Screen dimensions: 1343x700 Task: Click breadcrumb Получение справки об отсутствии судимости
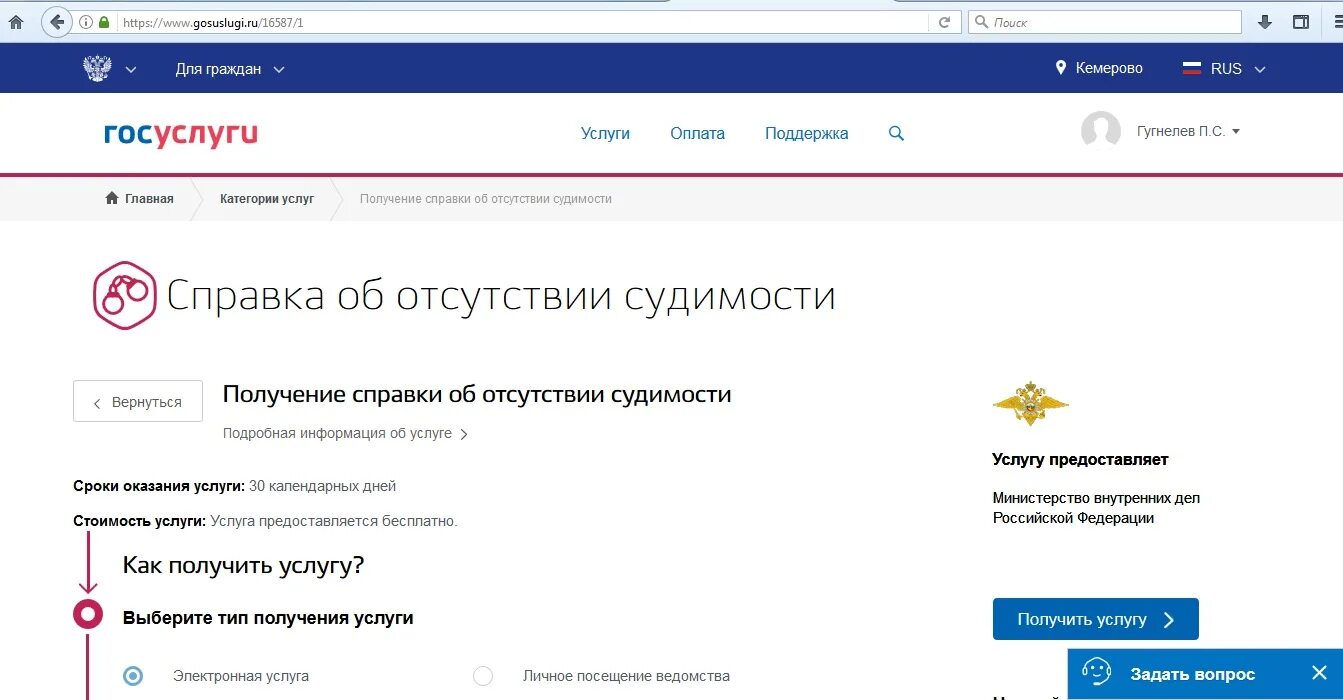pos(486,199)
